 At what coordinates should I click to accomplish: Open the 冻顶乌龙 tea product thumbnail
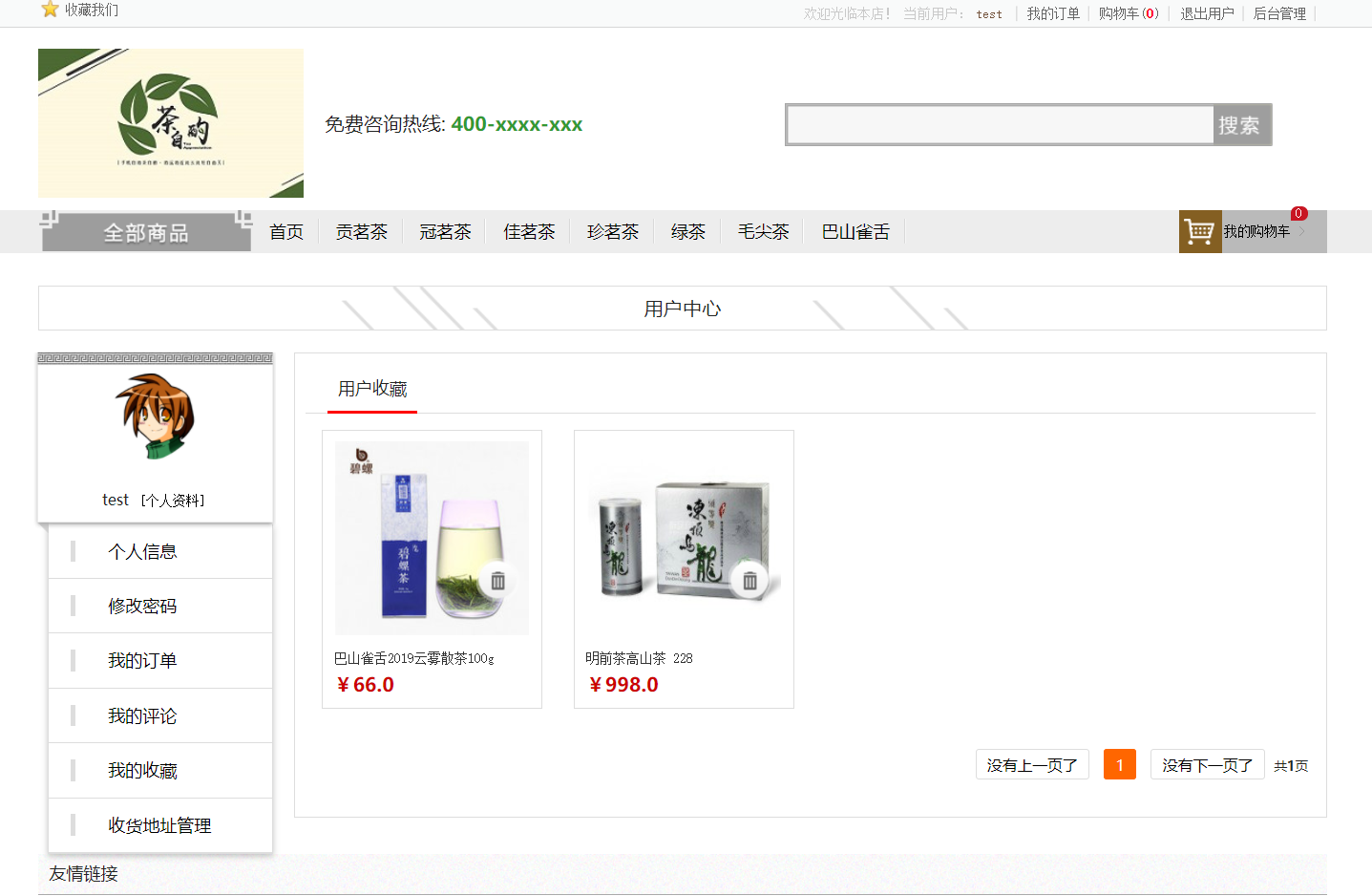684,538
